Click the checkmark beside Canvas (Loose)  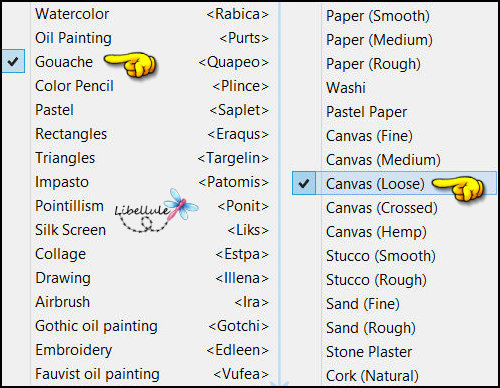304,183
